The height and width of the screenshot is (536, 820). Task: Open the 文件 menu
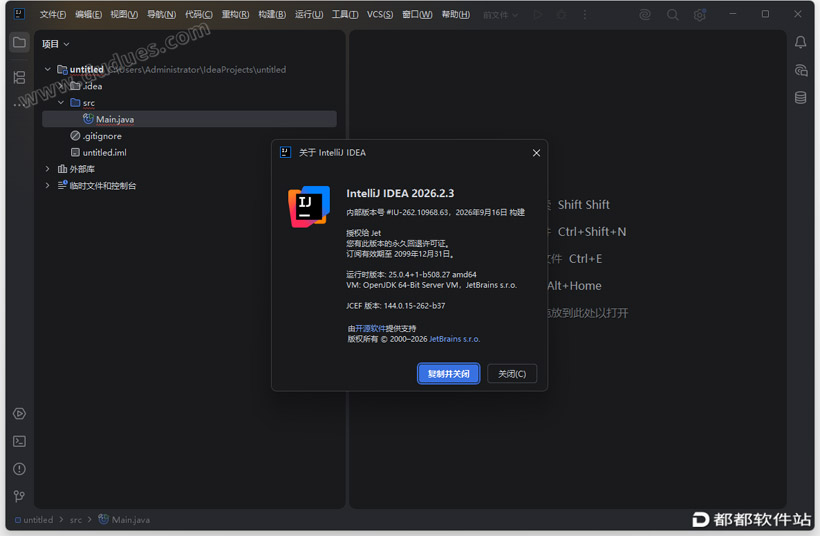coord(53,15)
